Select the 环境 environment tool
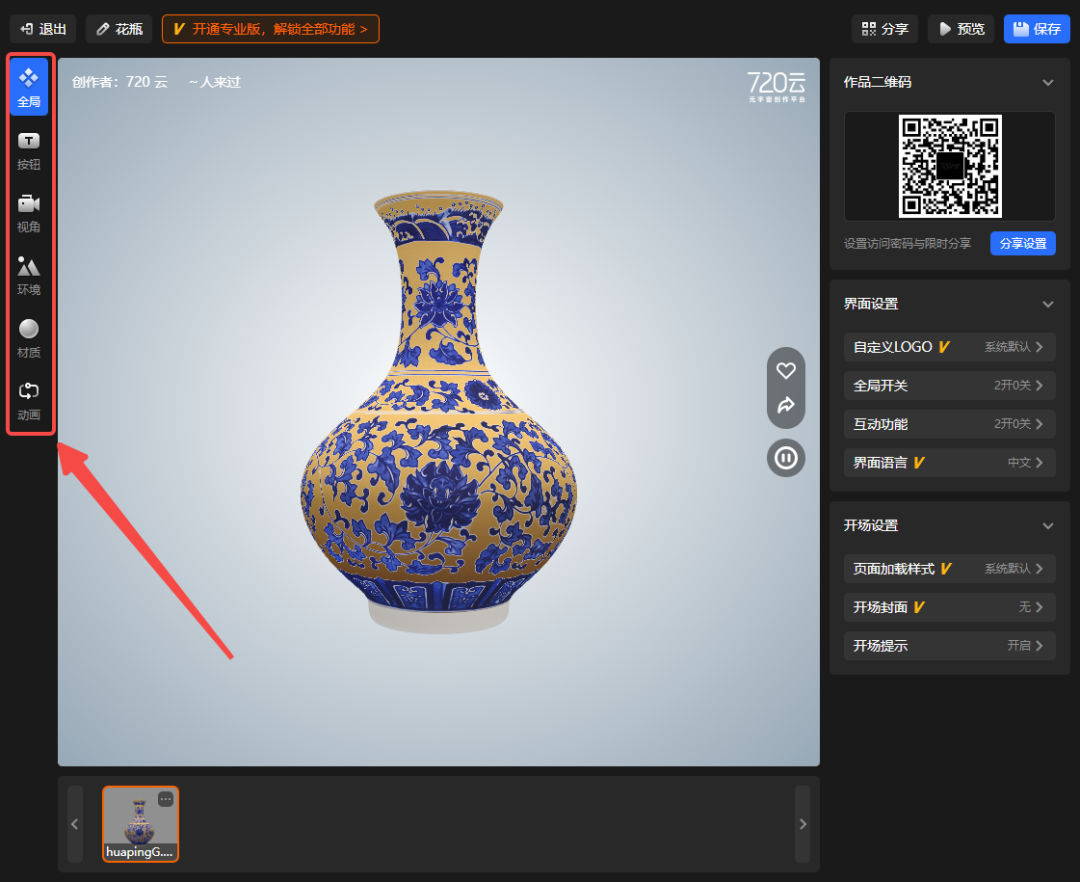1080x882 pixels. point(29,276)
